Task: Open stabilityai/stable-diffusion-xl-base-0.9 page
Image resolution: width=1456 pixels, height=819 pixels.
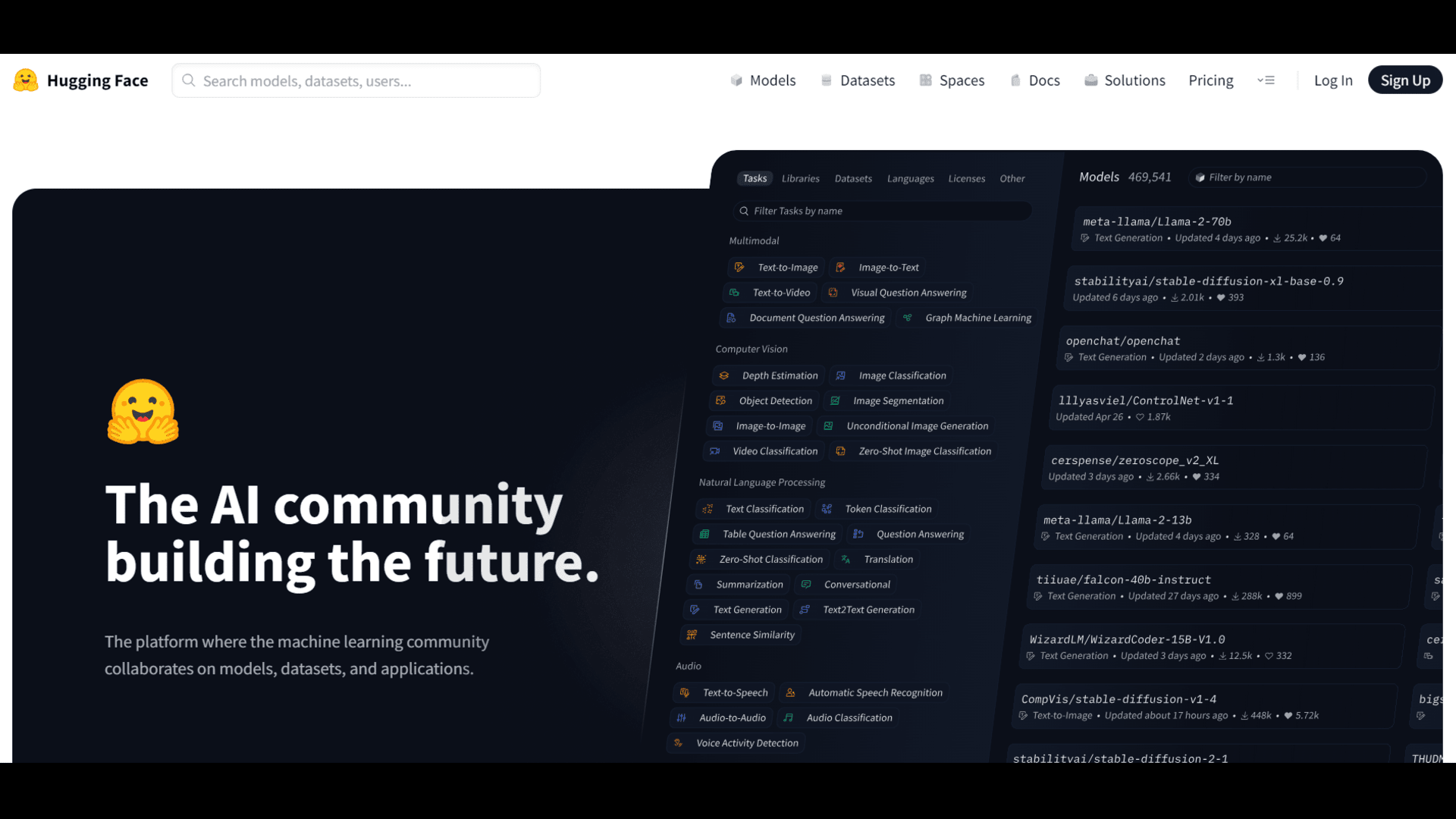Action: (1210, 280)
